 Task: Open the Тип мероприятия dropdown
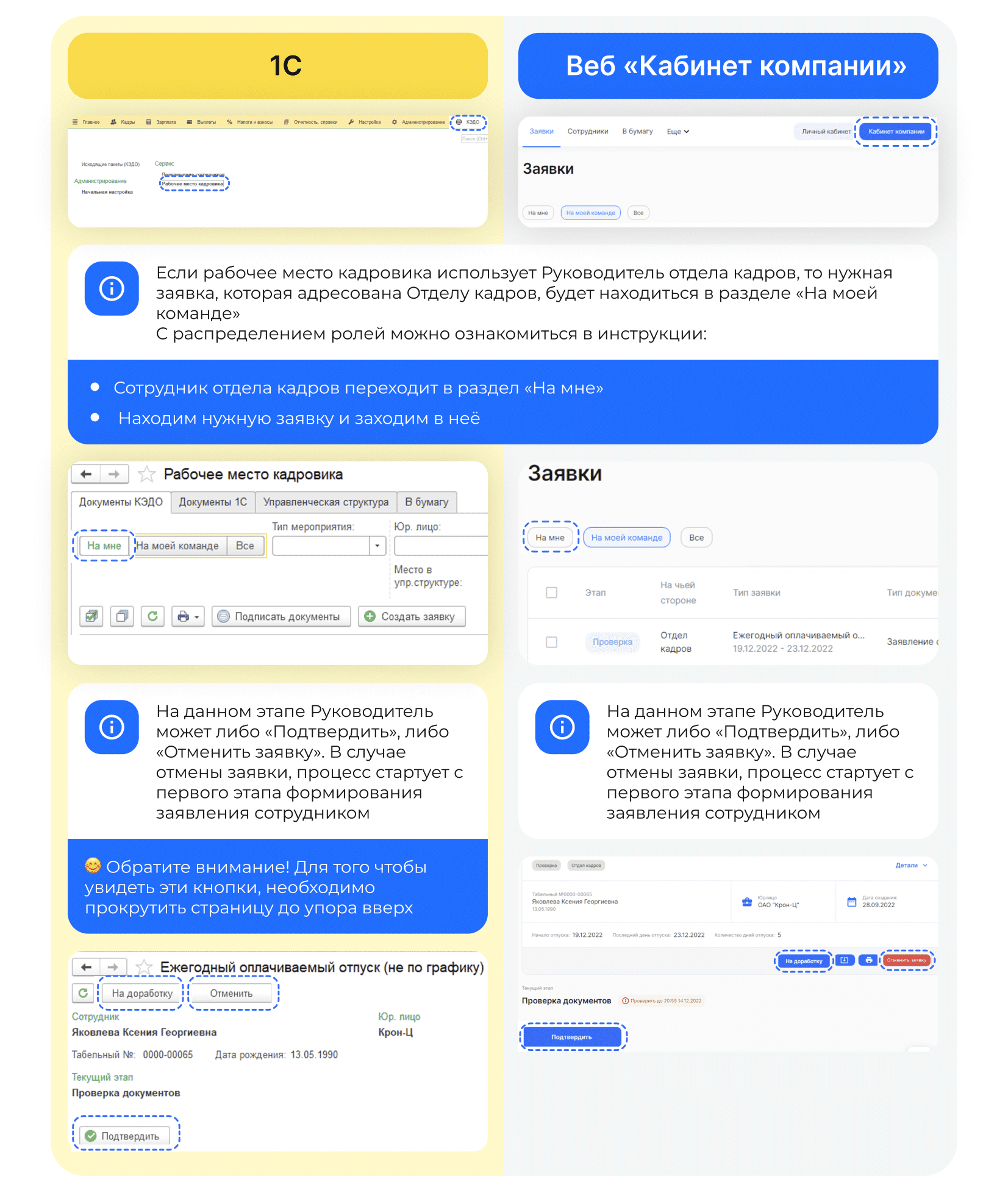coord(377,546)
